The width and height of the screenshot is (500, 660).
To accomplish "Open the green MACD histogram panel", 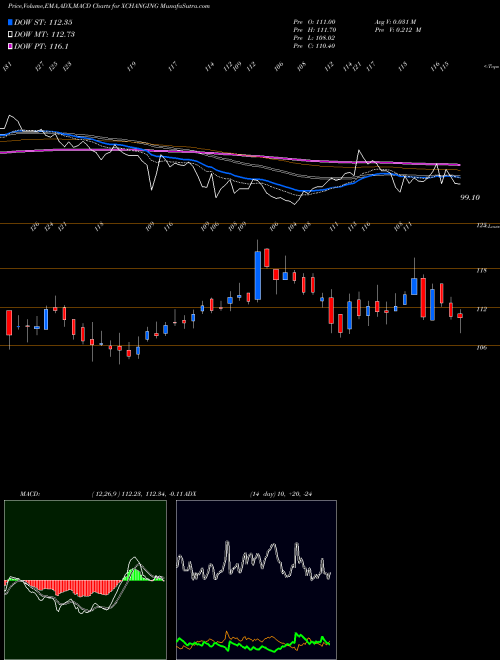I will (85, 580).
